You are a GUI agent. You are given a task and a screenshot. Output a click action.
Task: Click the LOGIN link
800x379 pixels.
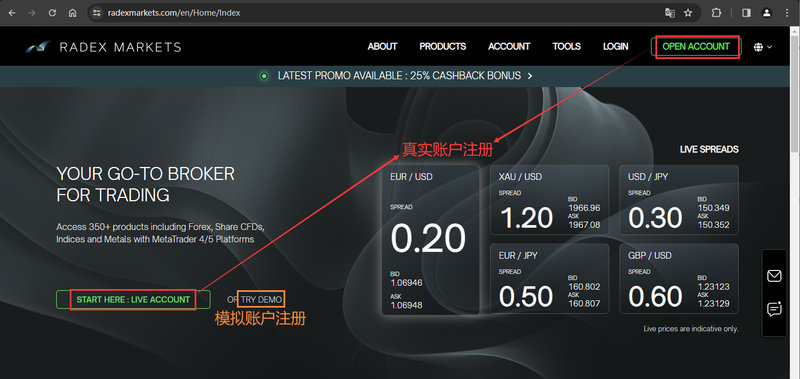(615, 46)
